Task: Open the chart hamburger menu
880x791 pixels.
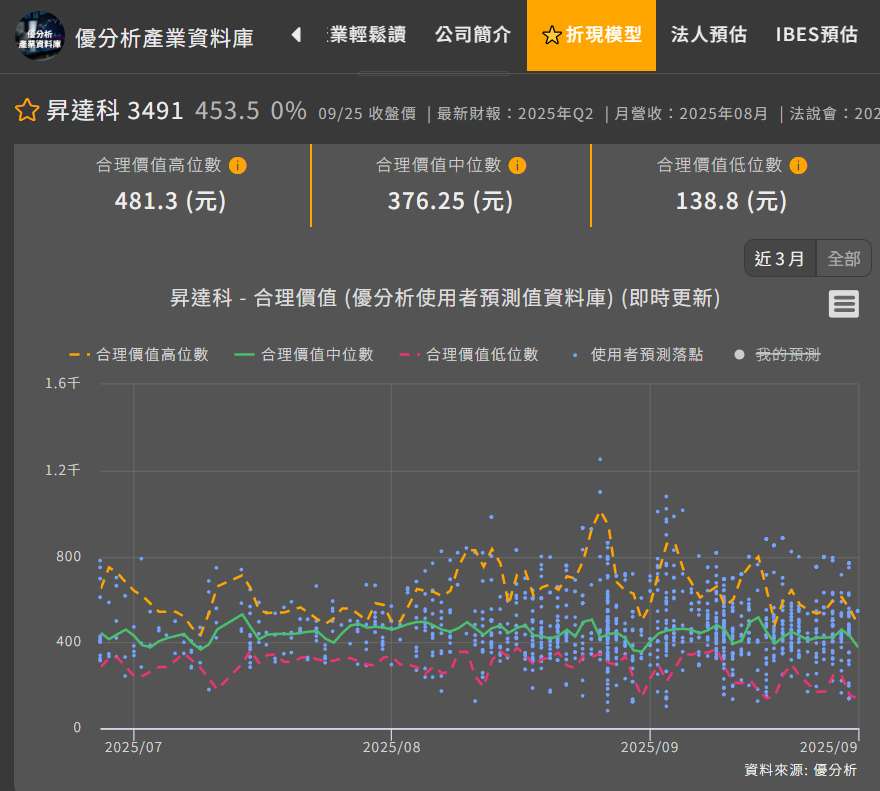Action: 843,304
